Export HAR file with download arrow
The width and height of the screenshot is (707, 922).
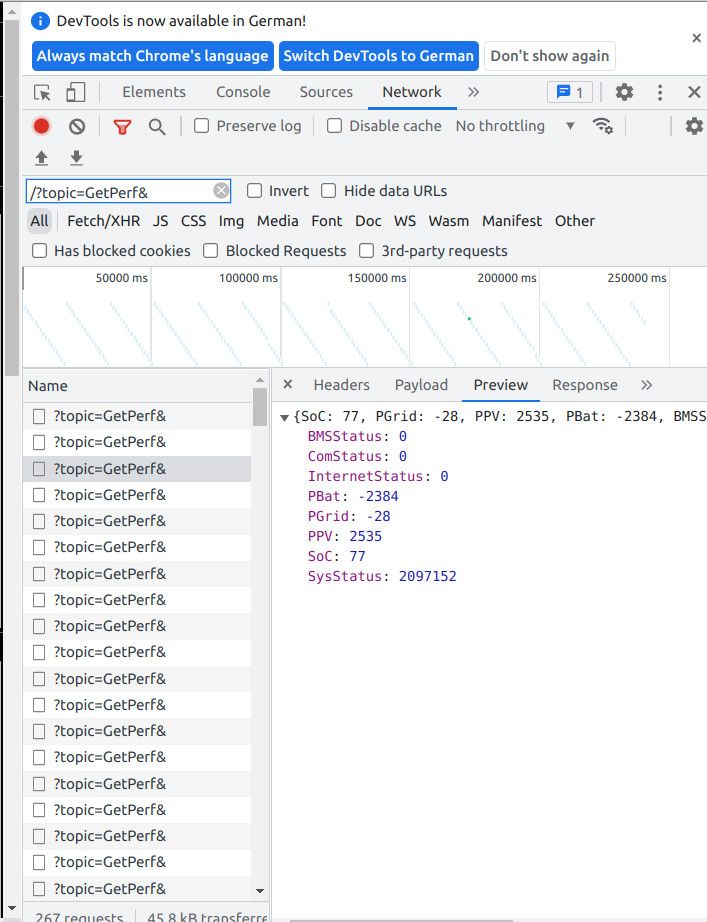[76, 158]
